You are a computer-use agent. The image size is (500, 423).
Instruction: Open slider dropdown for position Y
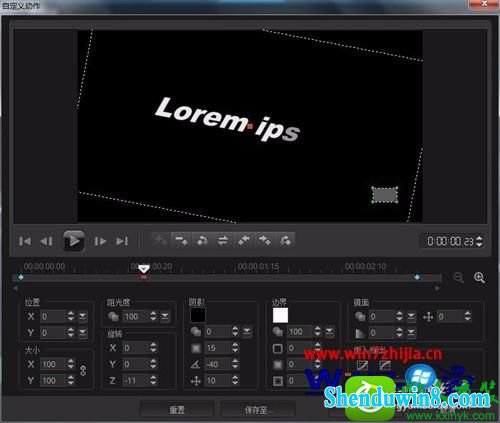[x=83, y=332]
